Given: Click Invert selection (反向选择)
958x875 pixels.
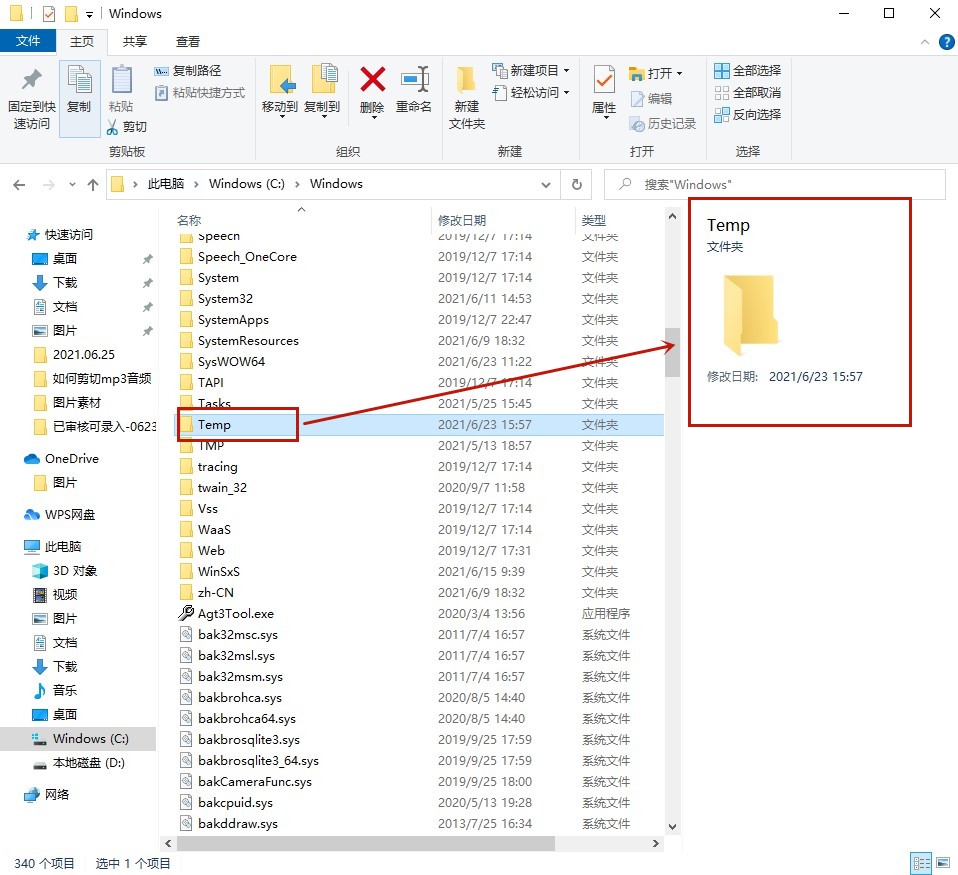Looking at the screenshot, I should [x=748, y=115].
